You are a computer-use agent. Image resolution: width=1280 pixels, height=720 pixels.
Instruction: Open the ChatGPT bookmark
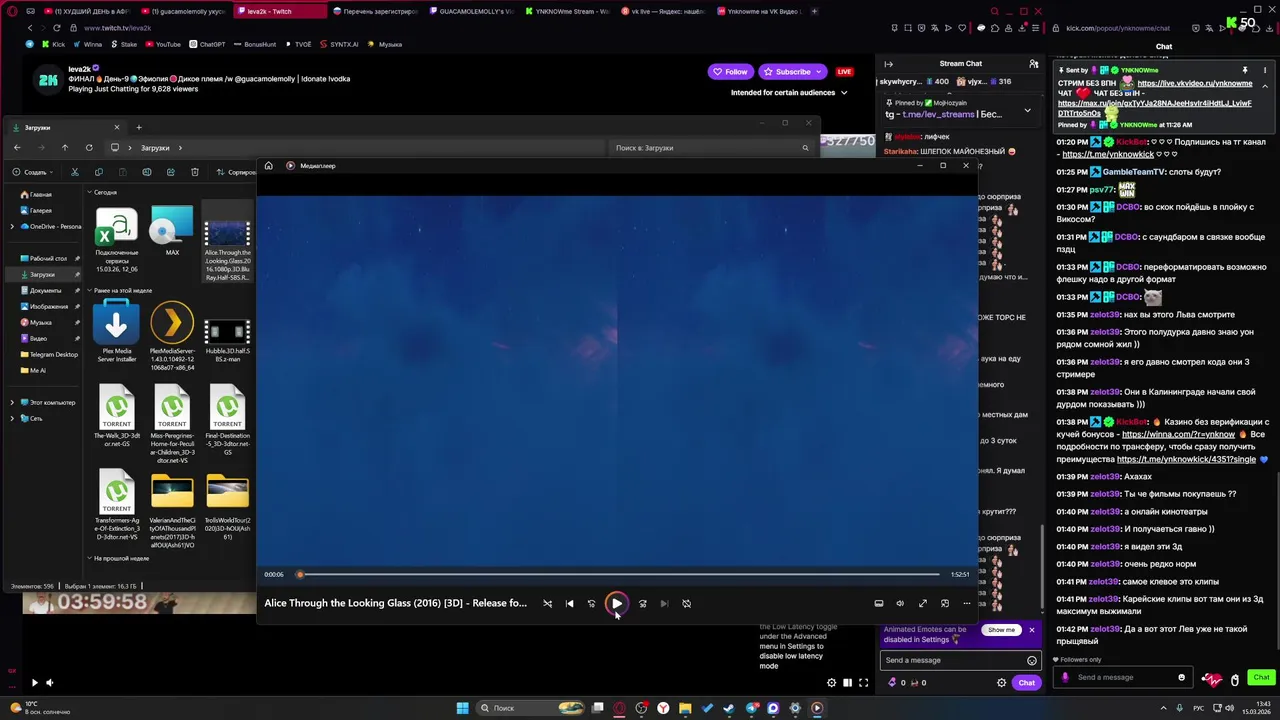click(x=206, y=44)
